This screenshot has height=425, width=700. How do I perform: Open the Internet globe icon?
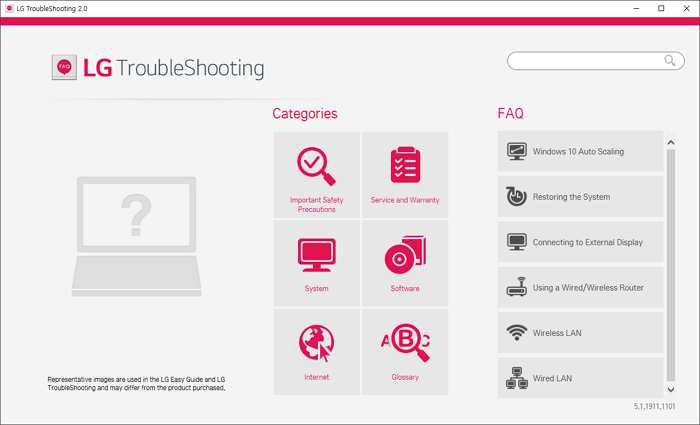click(317, 343)
